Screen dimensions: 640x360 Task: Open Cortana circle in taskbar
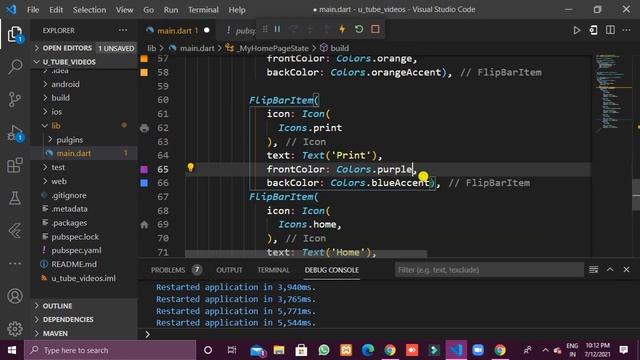pyautogui.click(x=208, y=350)
